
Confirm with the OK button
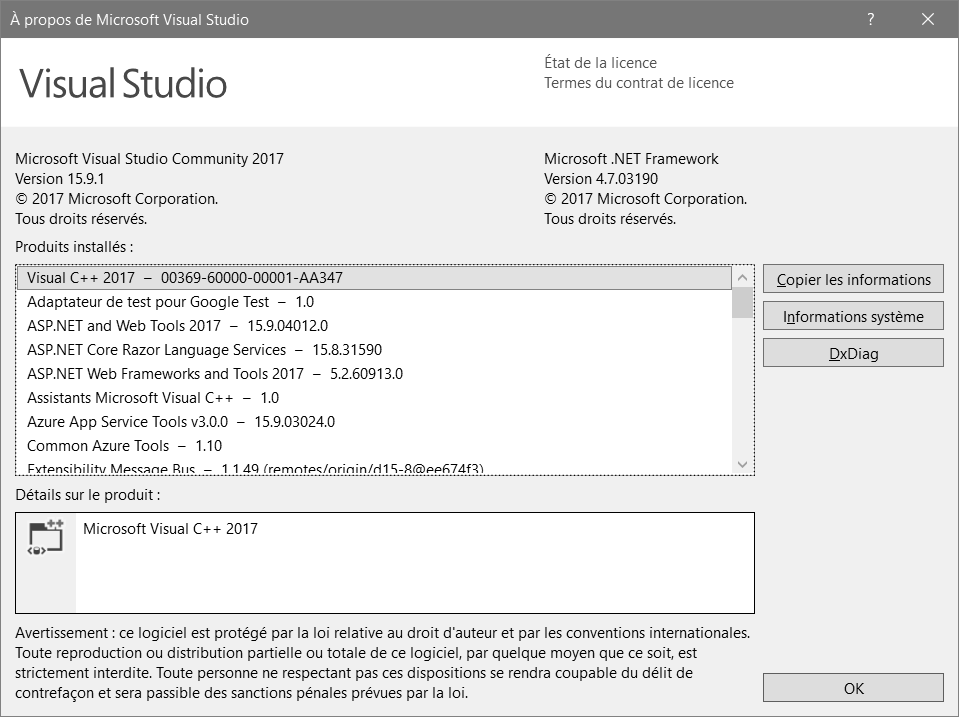(853, 688)
